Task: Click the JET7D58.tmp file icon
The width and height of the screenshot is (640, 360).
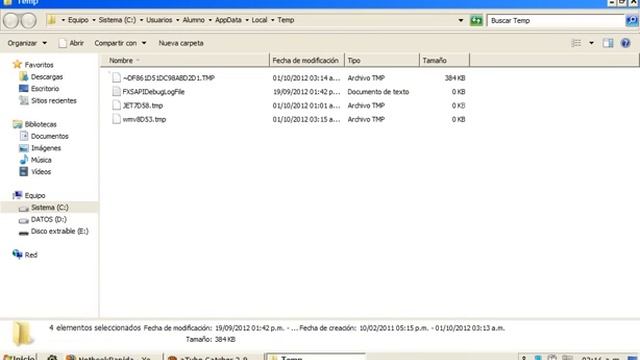Action: 116,105
